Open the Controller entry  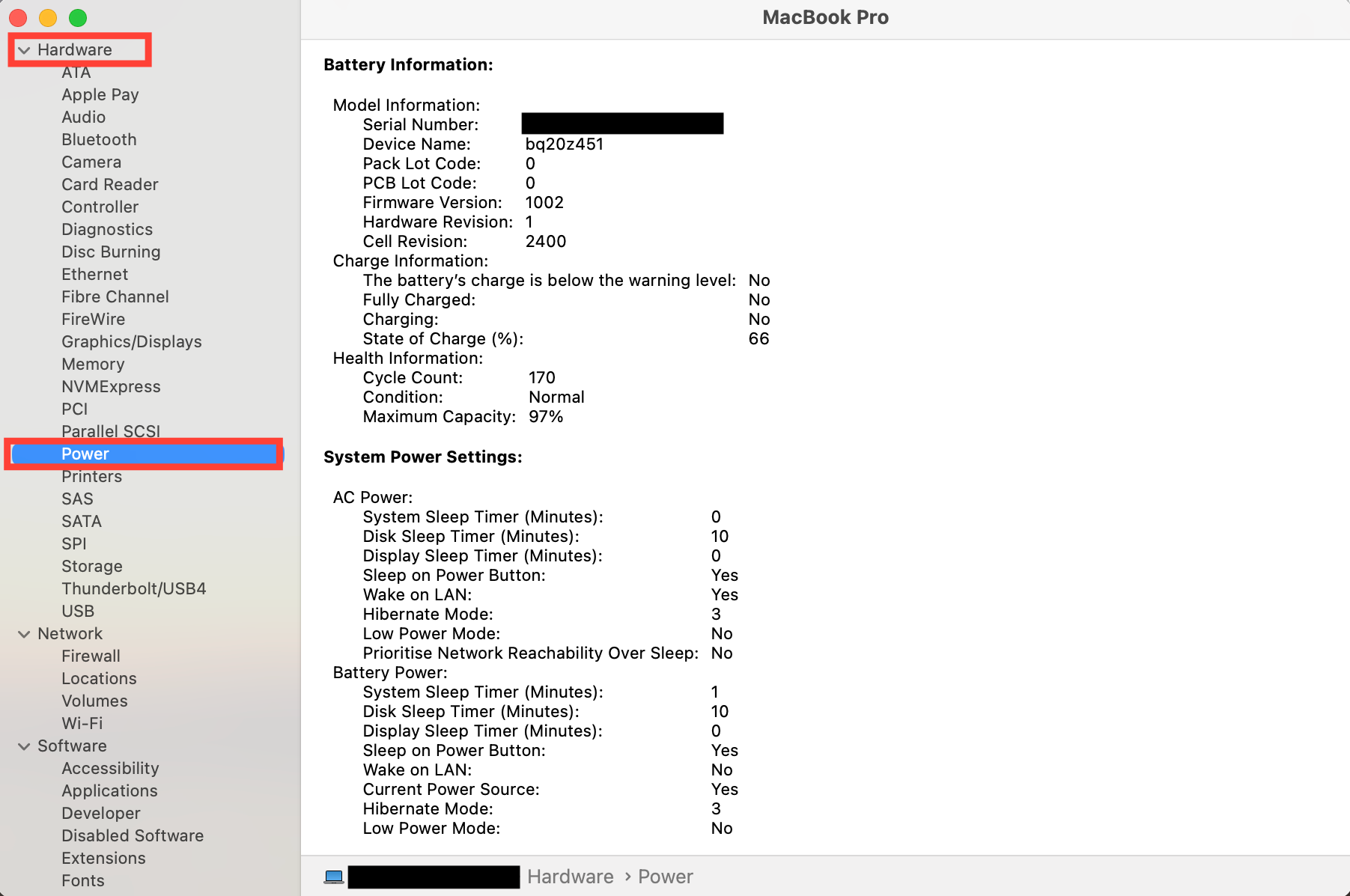tap(100, 207)
